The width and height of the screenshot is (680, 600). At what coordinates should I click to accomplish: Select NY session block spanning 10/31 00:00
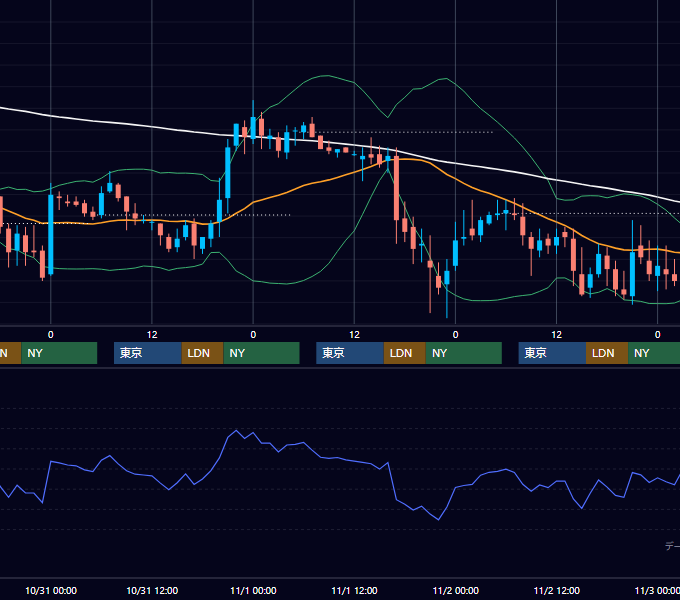tap(59, 353)
